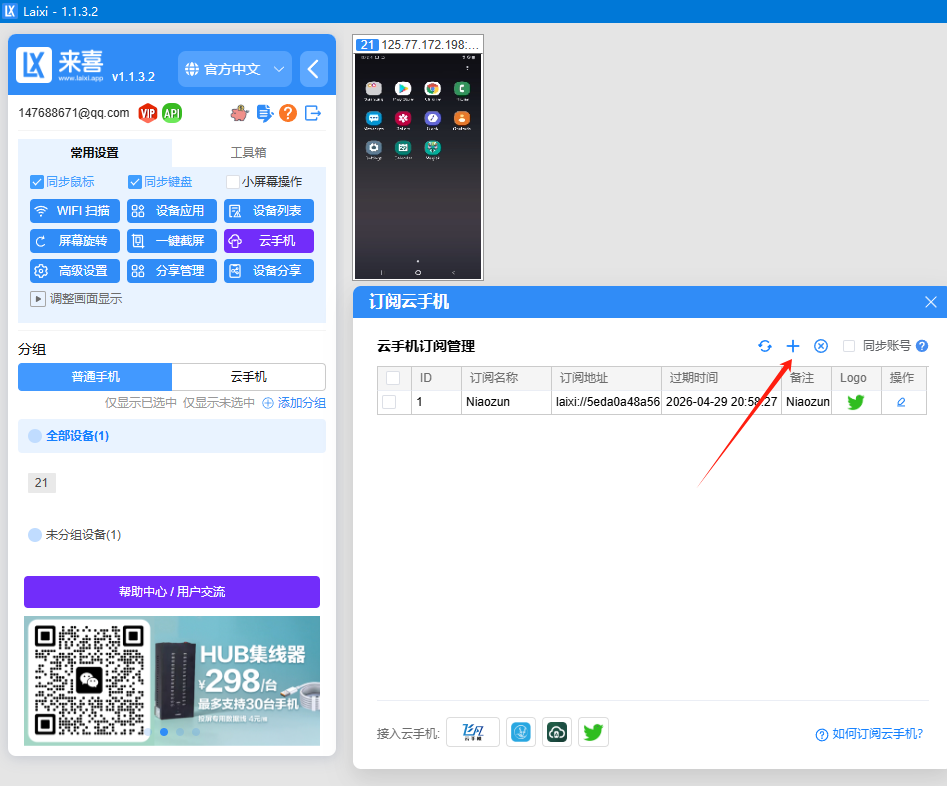Click the orange help question mark icon
947x786 pixels.
(x=288, y=113)
